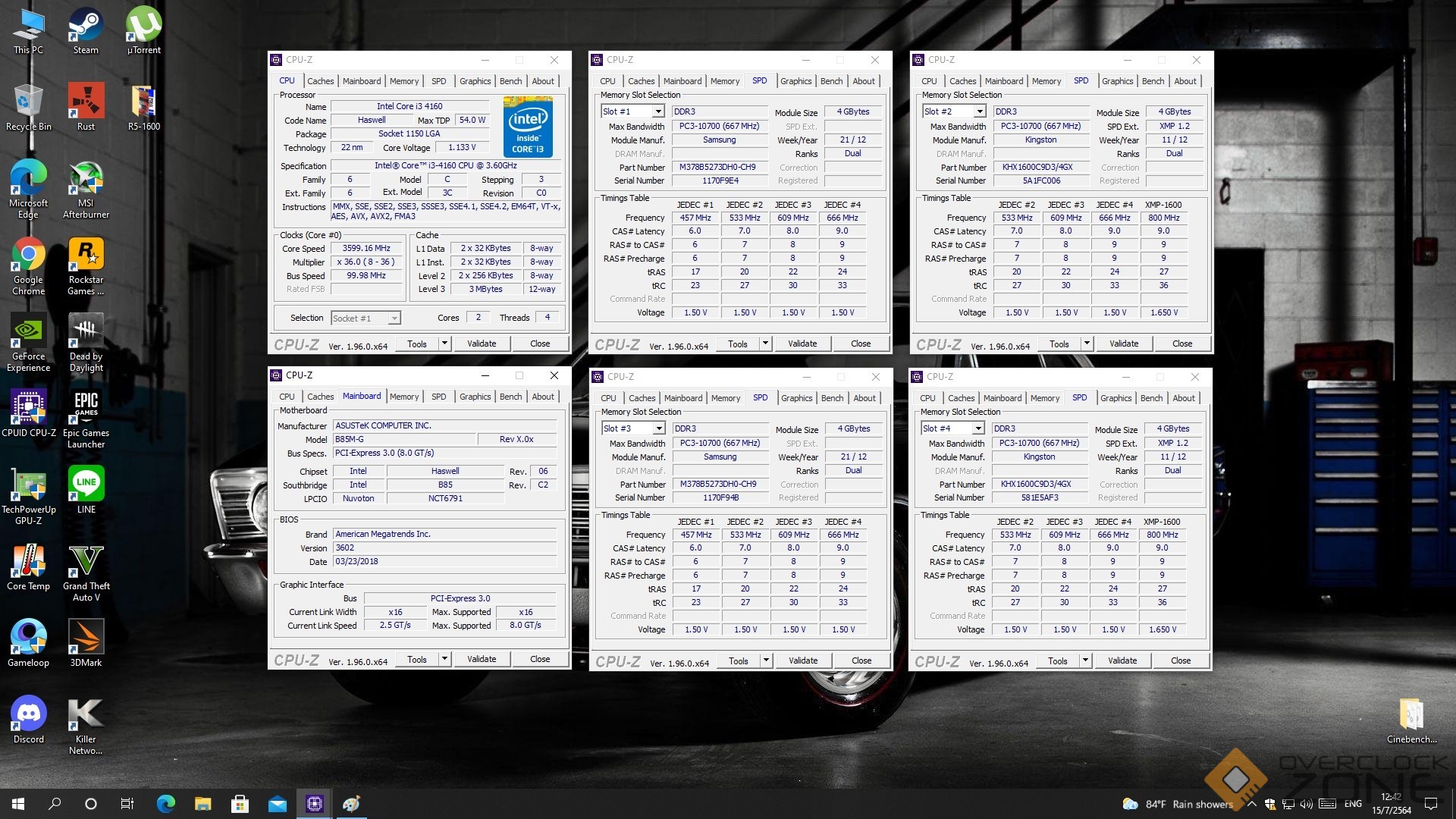Screen dimensions: 1456x819
Task: Open the Recycle Bin
Action: coord(28,107)
